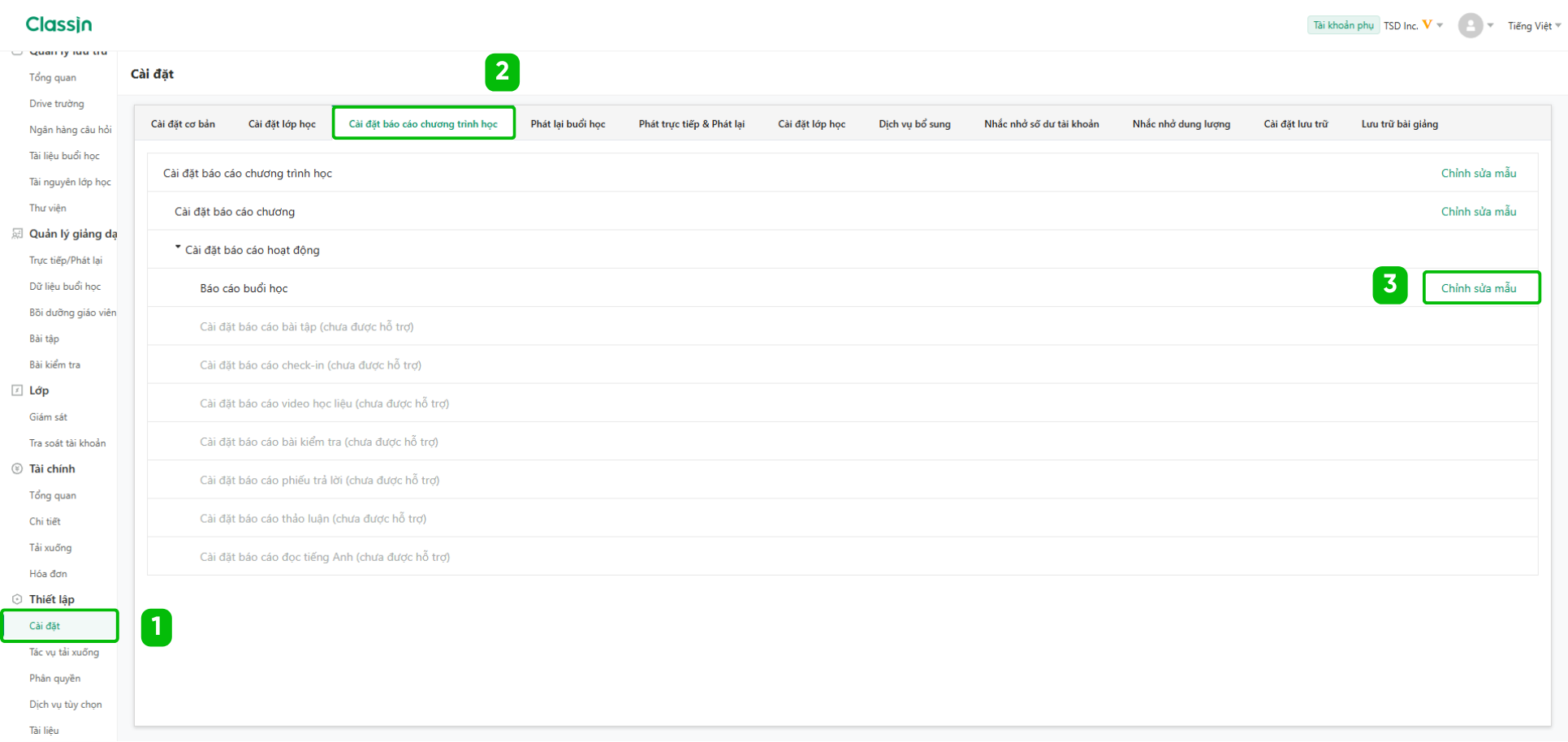
Task: Open Chi tiết under Tài chính
Action: 45,521
